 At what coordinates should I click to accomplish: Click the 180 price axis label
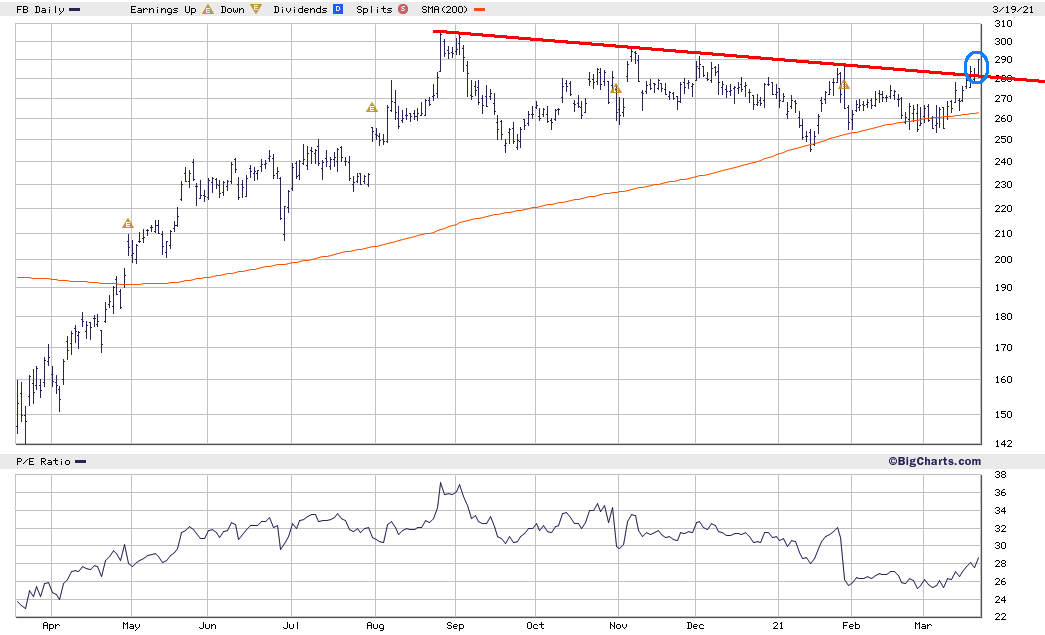(x=1003, y=317)
